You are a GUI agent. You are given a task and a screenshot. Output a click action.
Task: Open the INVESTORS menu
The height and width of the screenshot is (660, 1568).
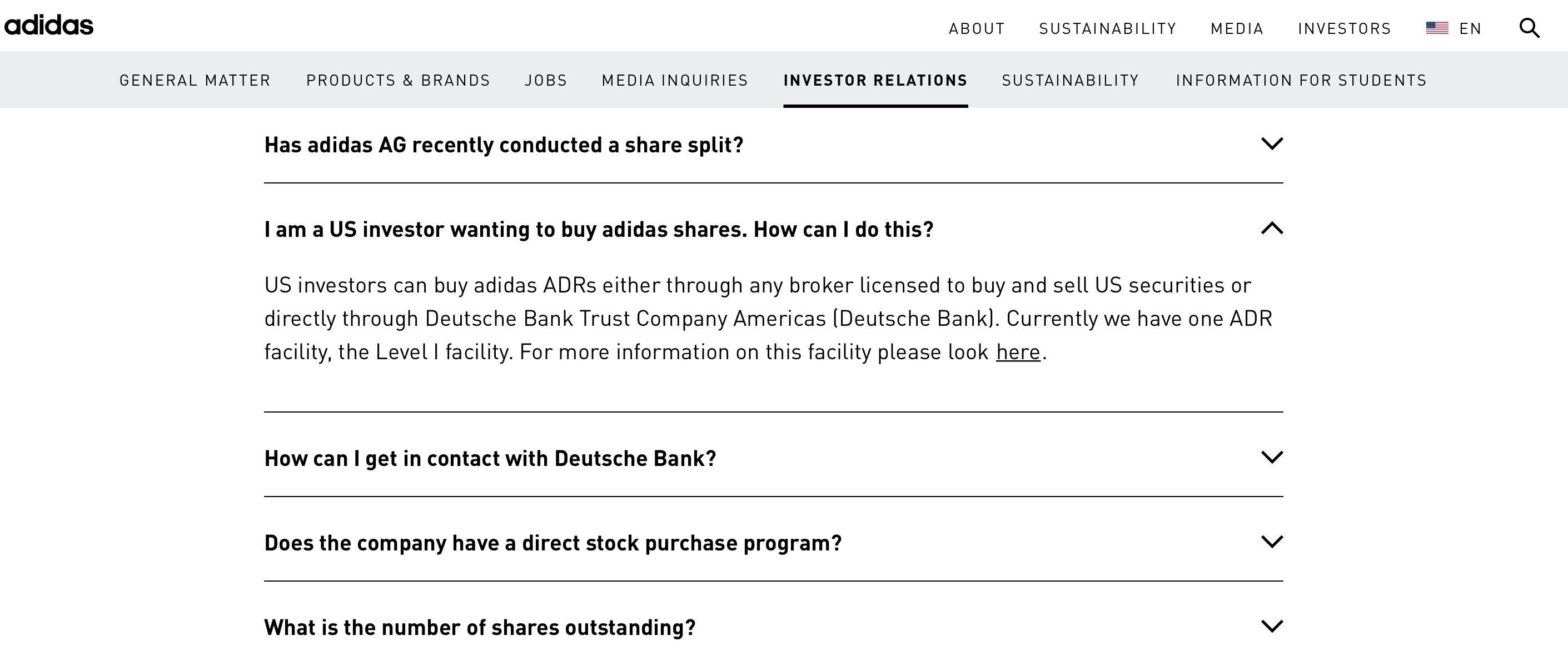[1344, 28]
